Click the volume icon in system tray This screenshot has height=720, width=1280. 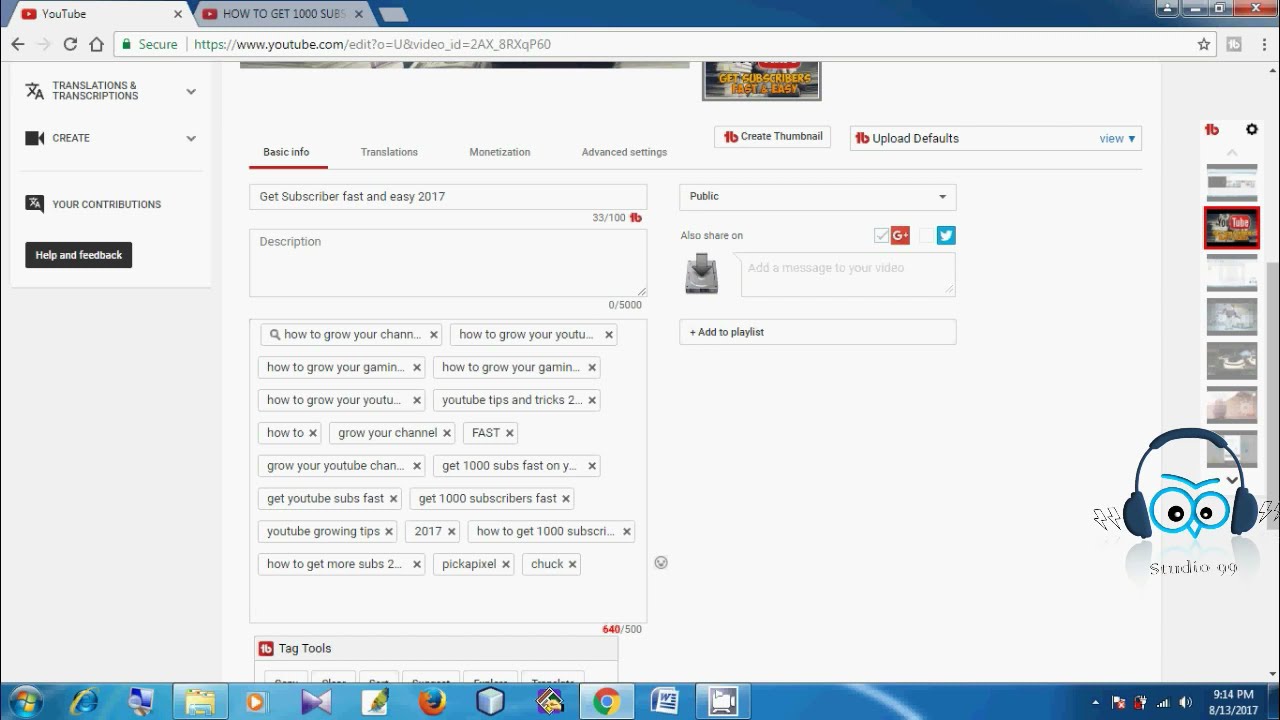tap(1186, 702)
